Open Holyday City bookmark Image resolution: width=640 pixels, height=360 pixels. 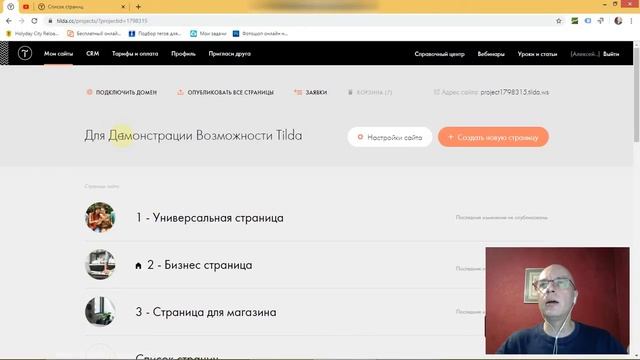(32, 33)
